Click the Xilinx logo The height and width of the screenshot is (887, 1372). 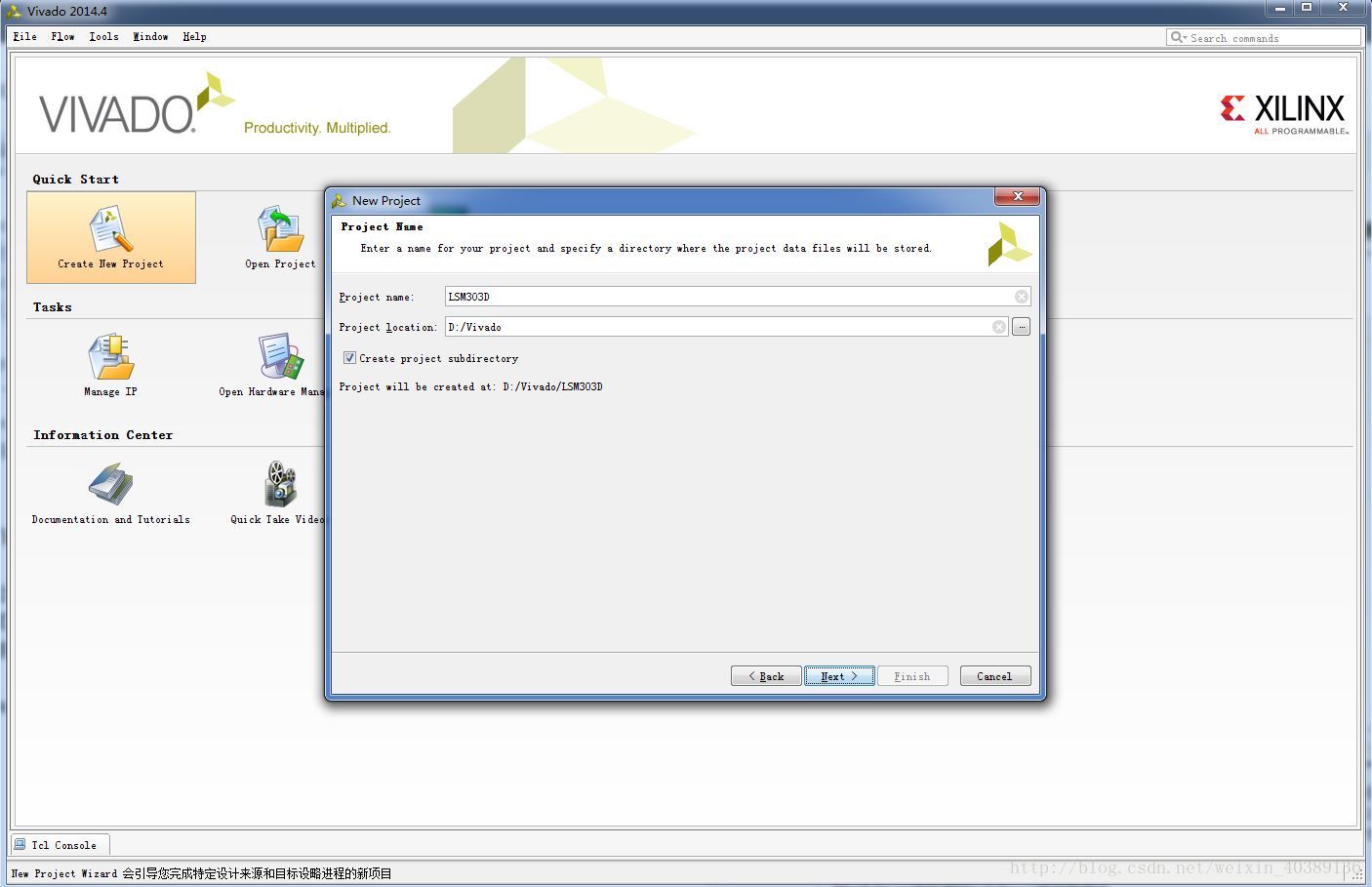[x=1283, y=114]
